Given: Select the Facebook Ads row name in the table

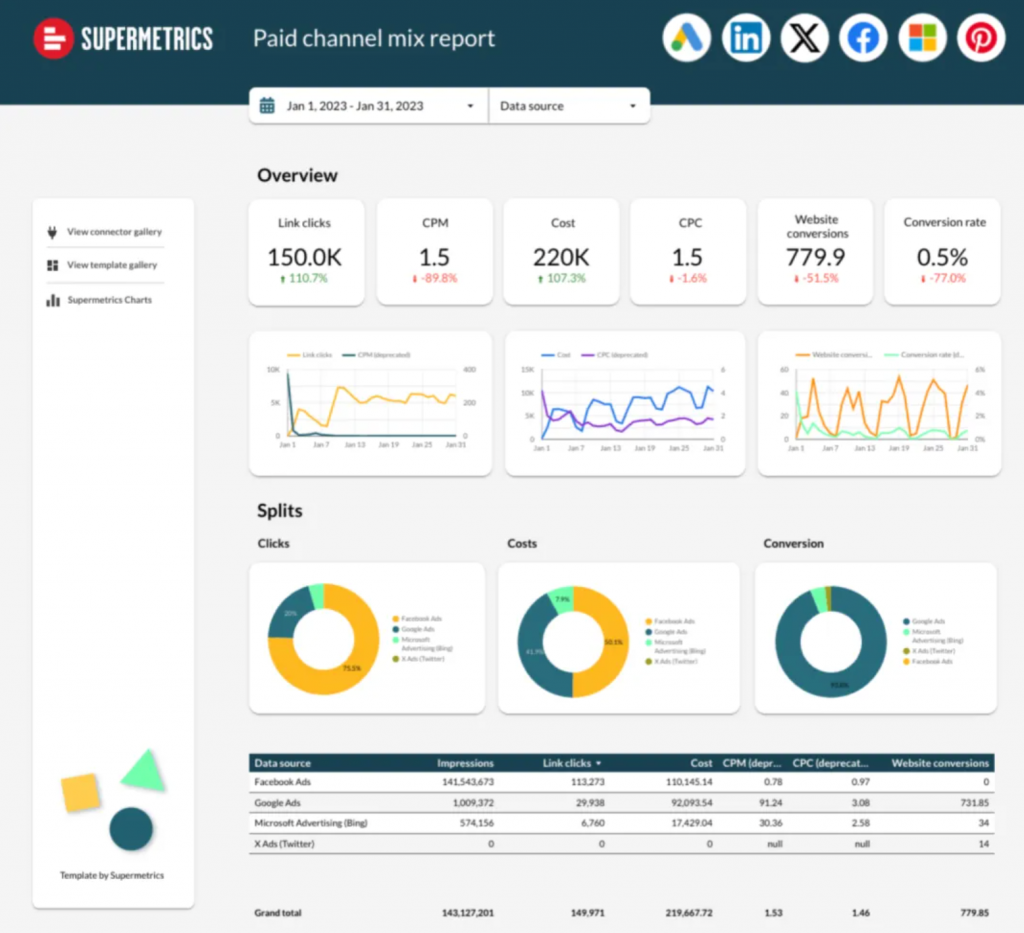Looking at the screenshot, I should (283, 782).
